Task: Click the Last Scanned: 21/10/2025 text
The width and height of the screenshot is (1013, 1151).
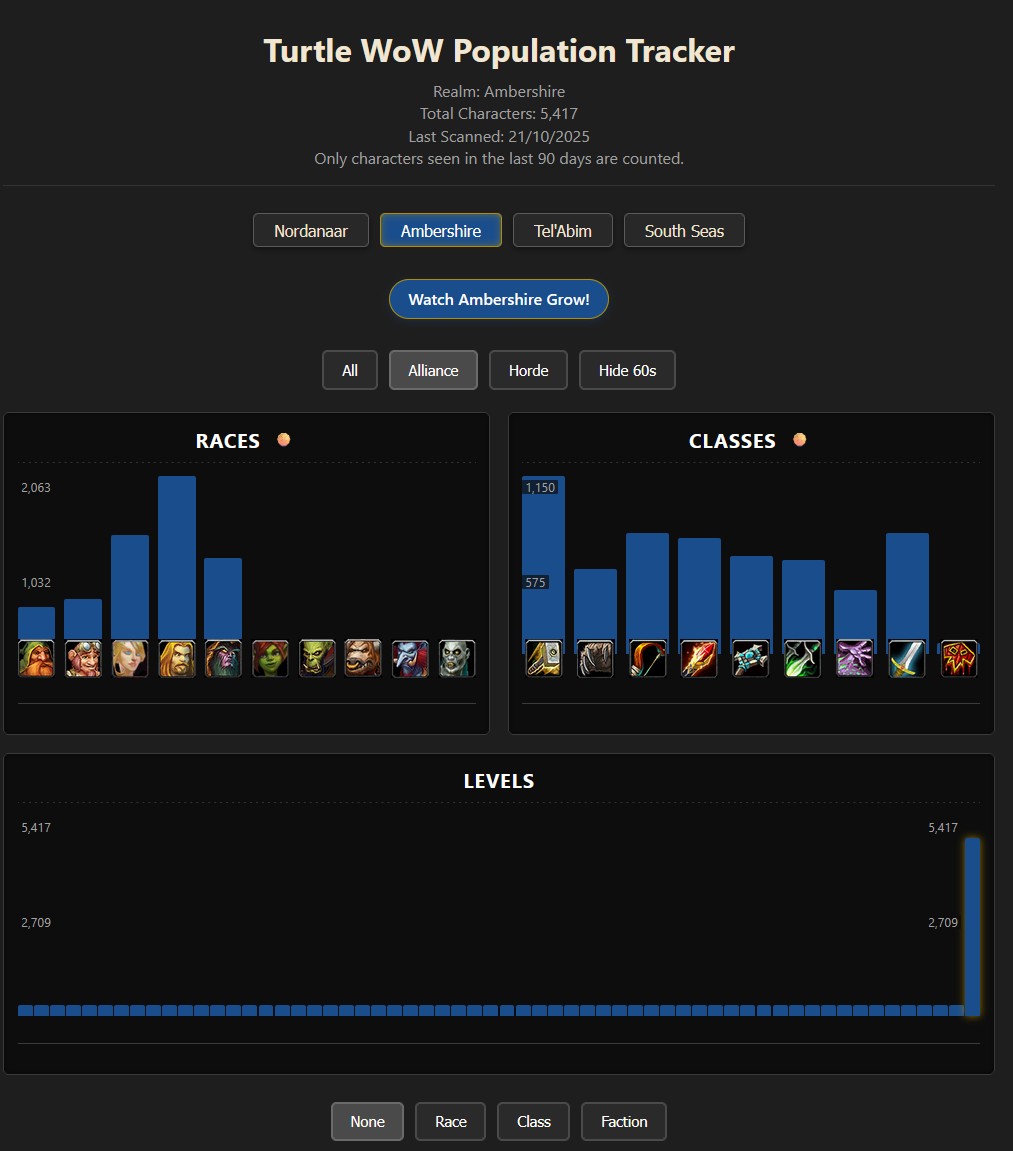Action: click(498, 137)
